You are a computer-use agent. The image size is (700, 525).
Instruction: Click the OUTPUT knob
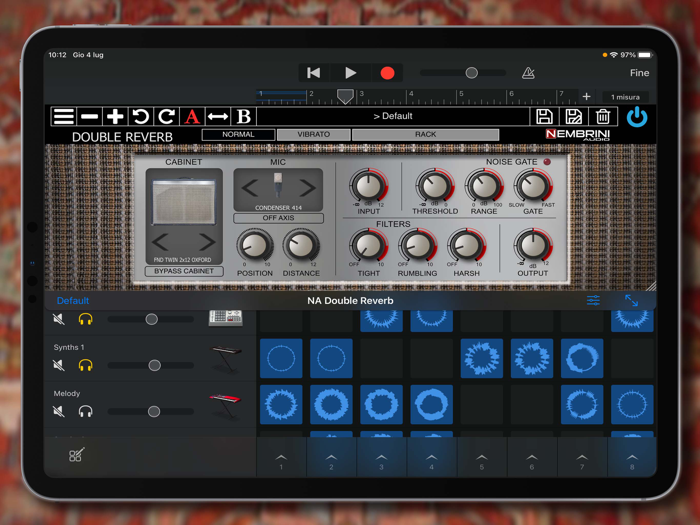click(533, 246)
